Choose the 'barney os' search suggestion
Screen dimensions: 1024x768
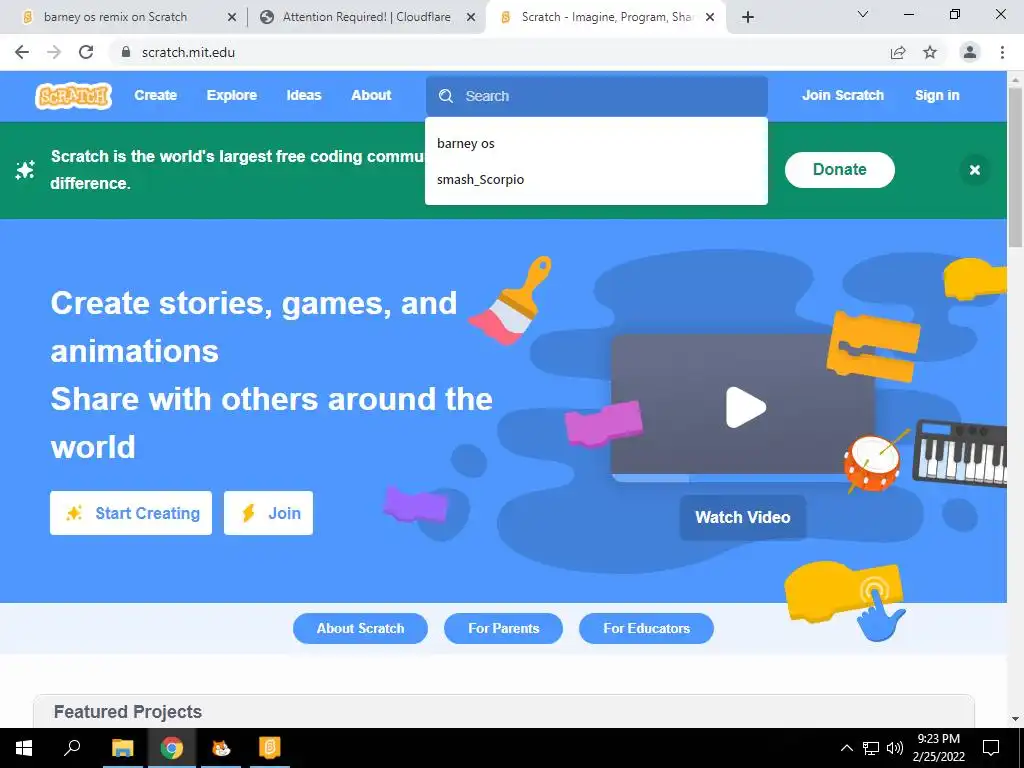click(x=596, y=144)
